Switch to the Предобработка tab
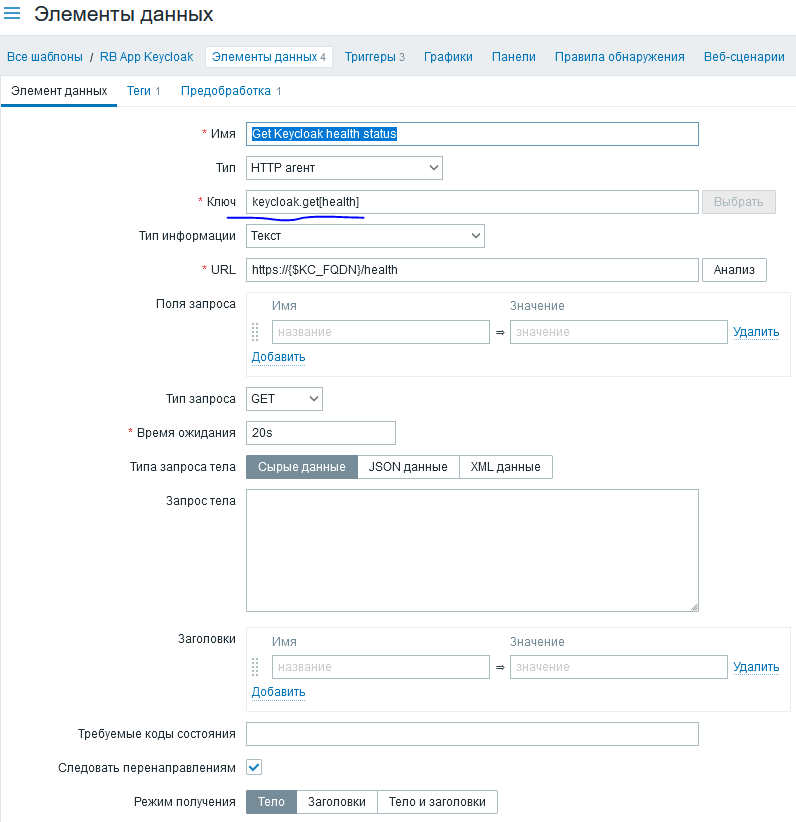This screenshot has width=796, height=822. click(230, 91)
